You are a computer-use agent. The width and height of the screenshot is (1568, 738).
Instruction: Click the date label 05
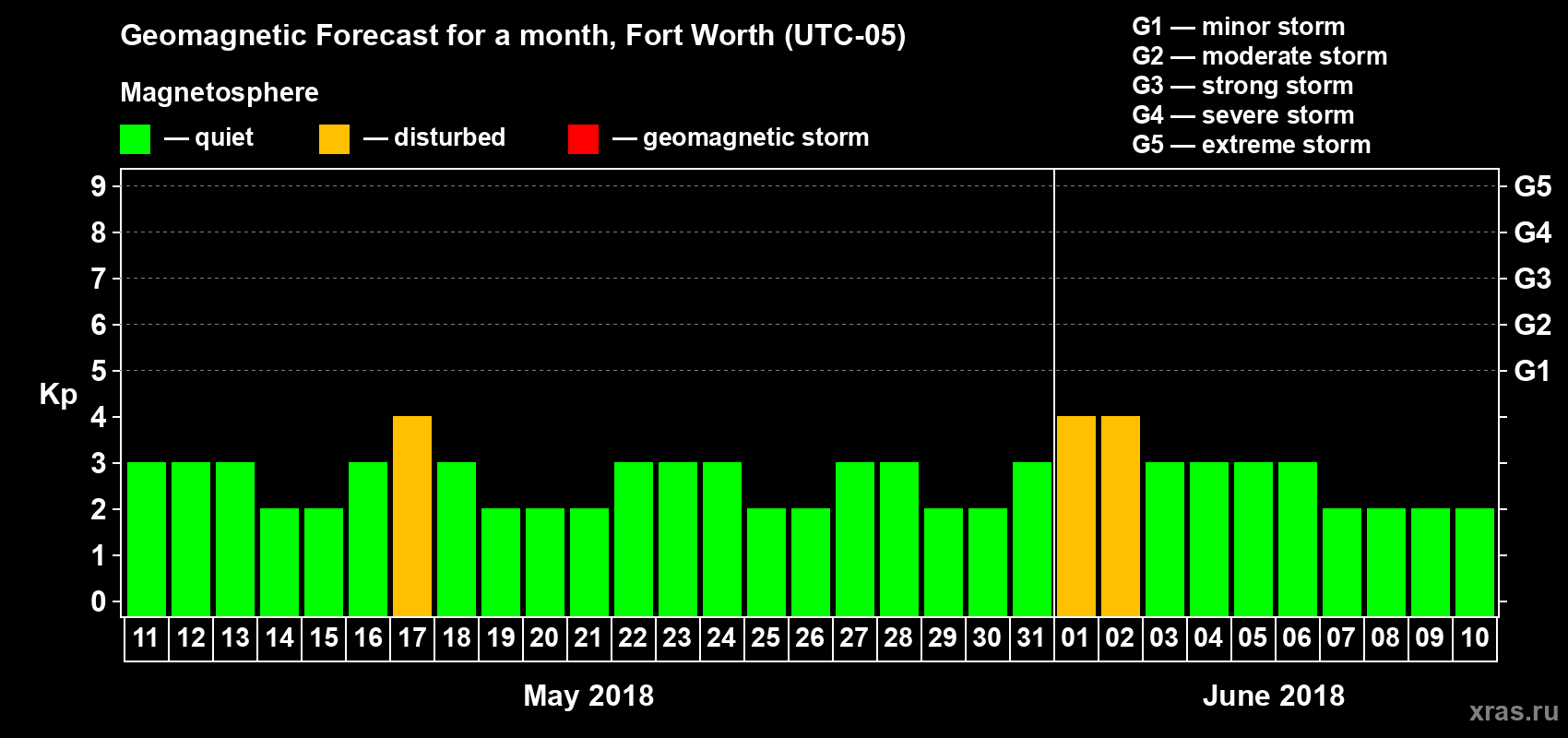1253,637
